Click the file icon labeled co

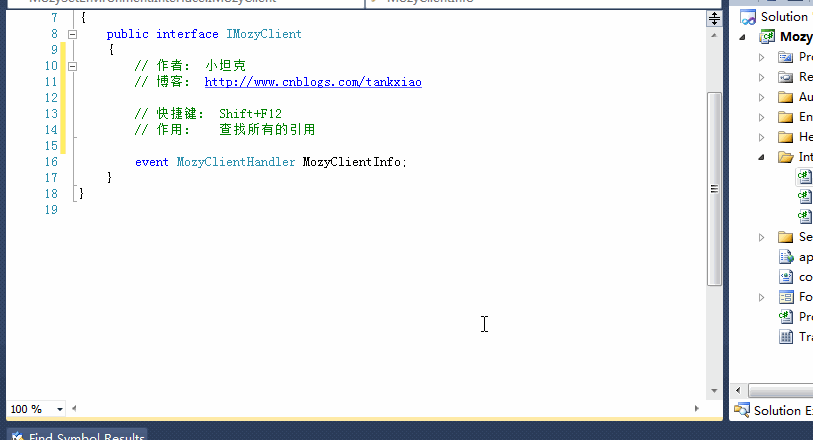[786, 277]
